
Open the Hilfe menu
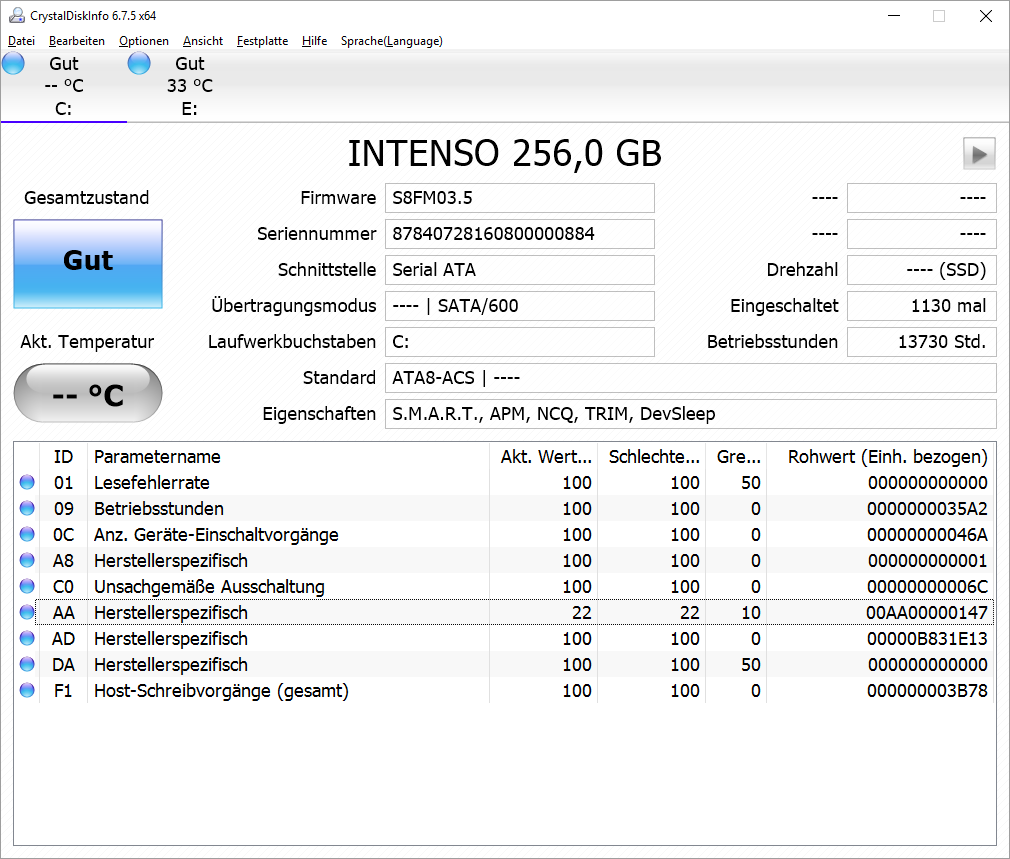pos(314,41)
